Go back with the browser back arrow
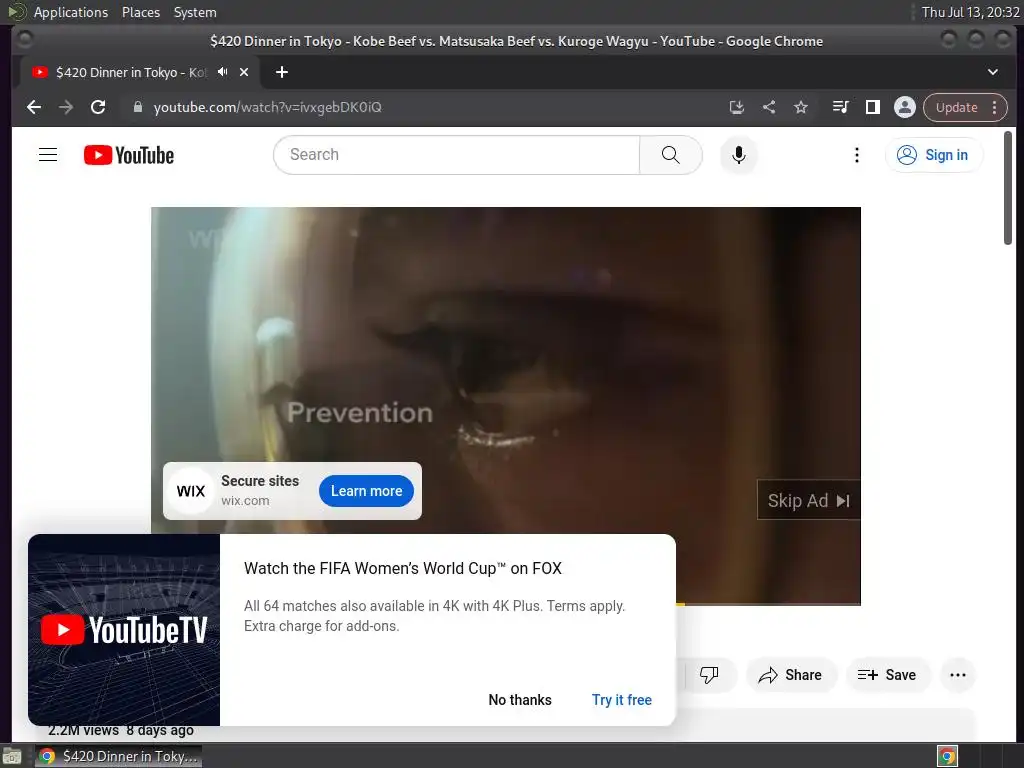Viewport: 1024px width, 768px height. click(x=33, y=107)
